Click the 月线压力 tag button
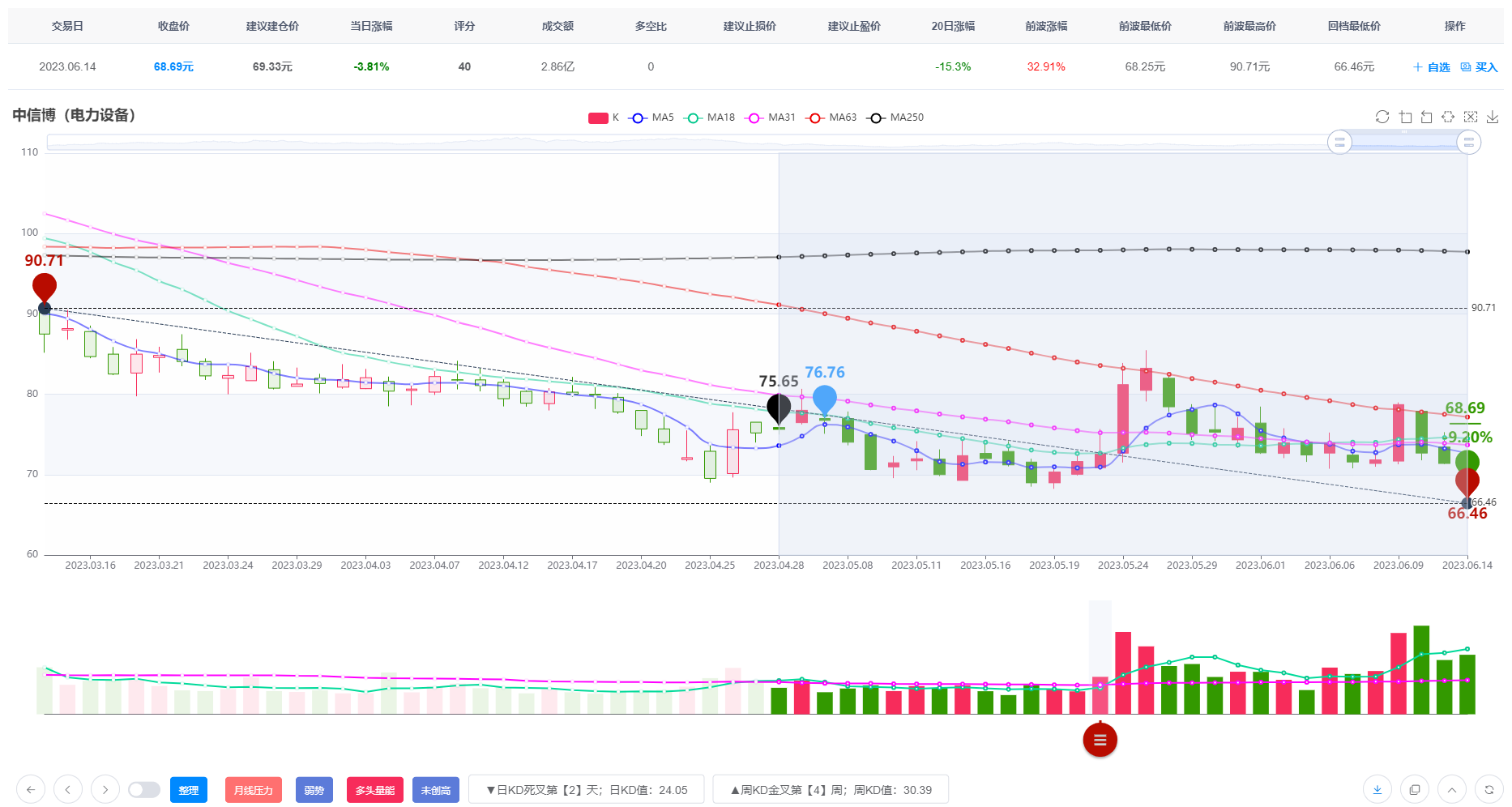The image size is (1512, 807). tap(254, 790)
